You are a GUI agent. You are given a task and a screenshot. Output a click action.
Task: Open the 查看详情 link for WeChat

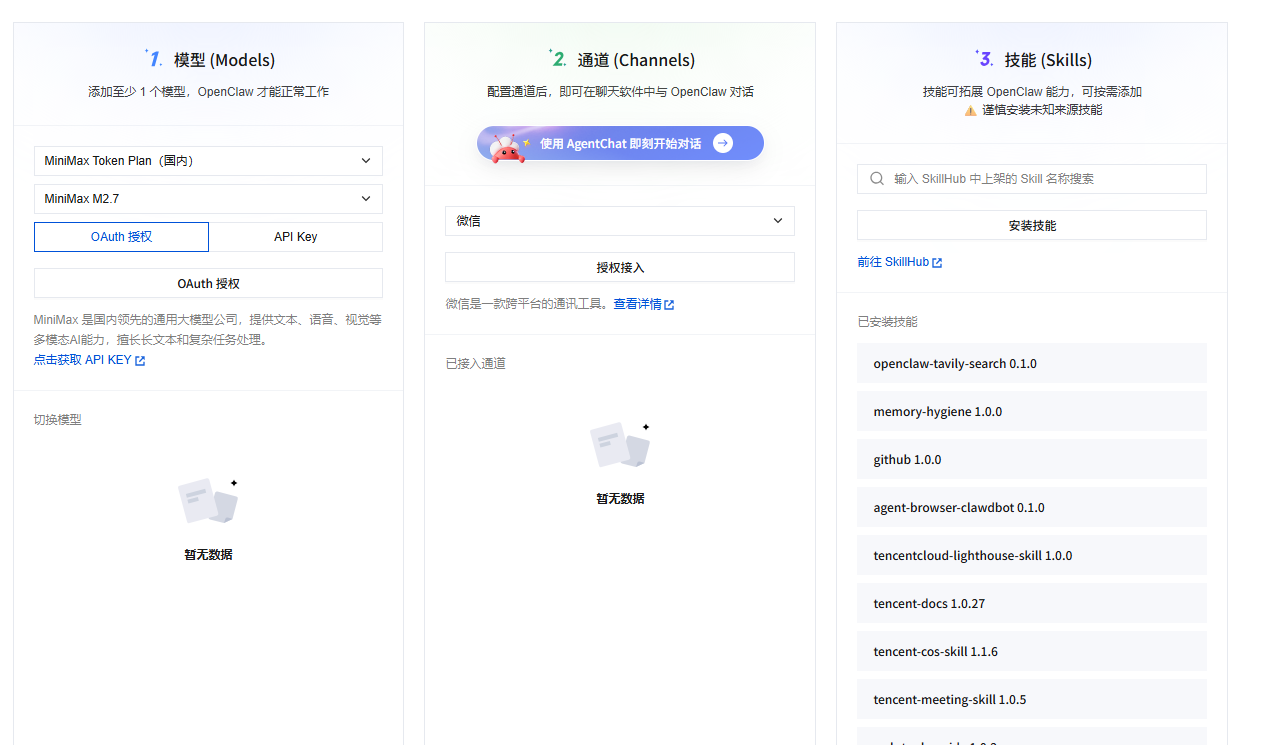pyautogui.click(x=640, y=304)
